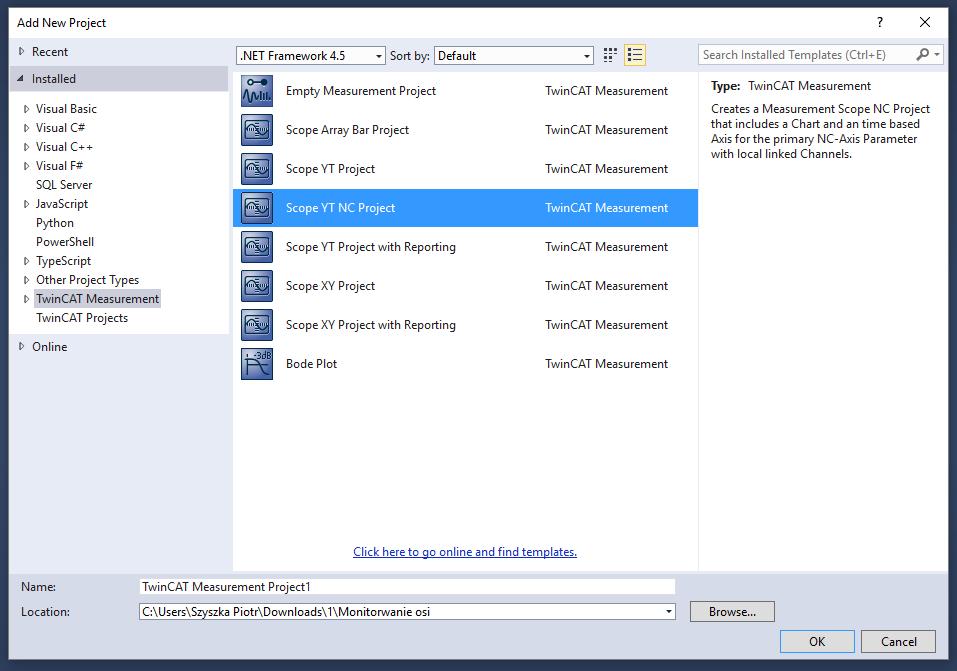This screenshot has height=671, width=957.
Task: Expand the Other Project Types node
Action: click(x=26, y=280)
